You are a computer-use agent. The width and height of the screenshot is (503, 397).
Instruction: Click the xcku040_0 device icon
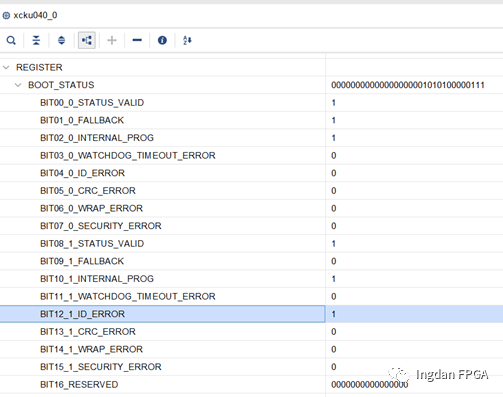[x=6, y=15]
